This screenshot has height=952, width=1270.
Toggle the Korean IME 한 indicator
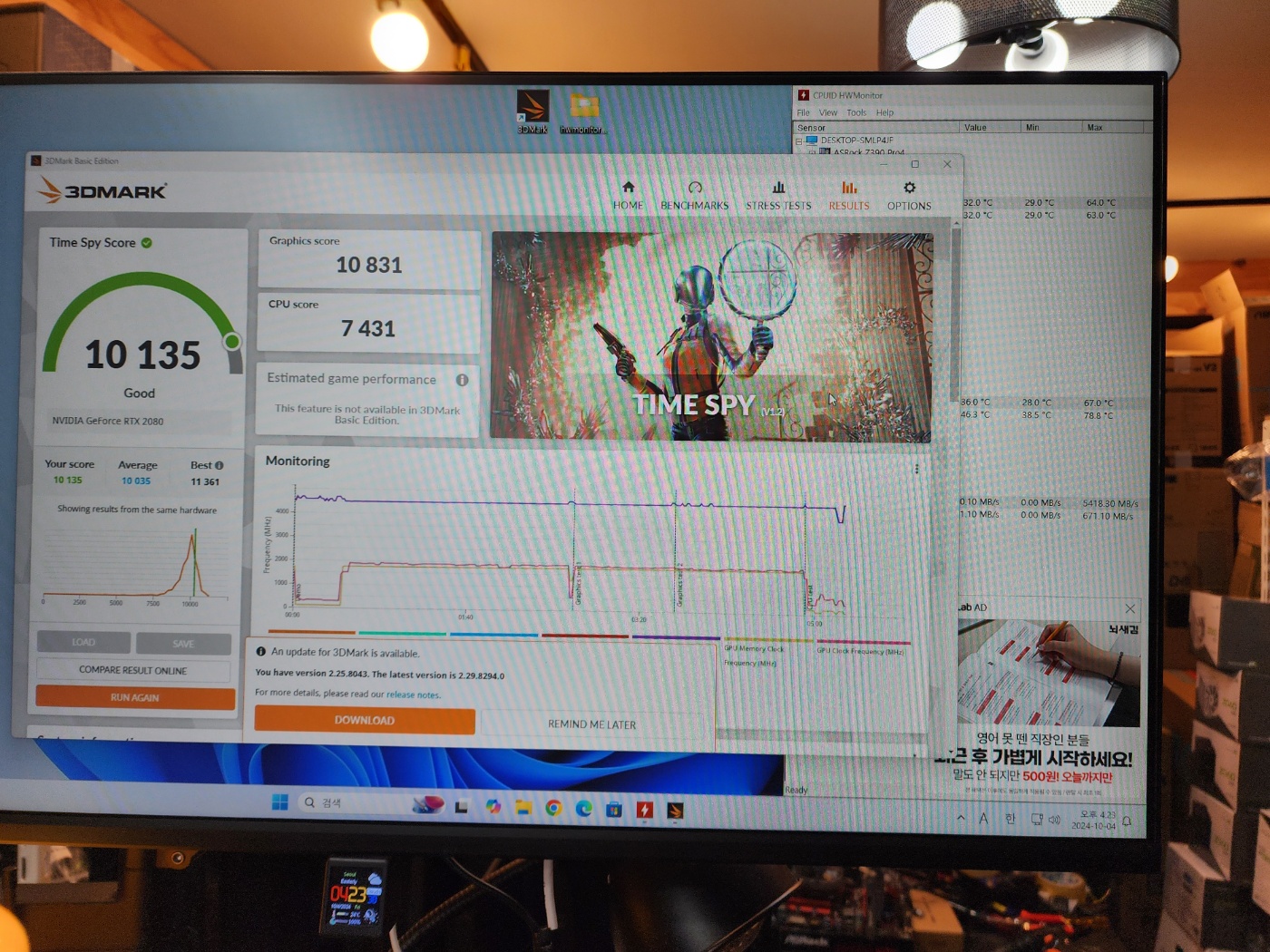coord(1011,819)
